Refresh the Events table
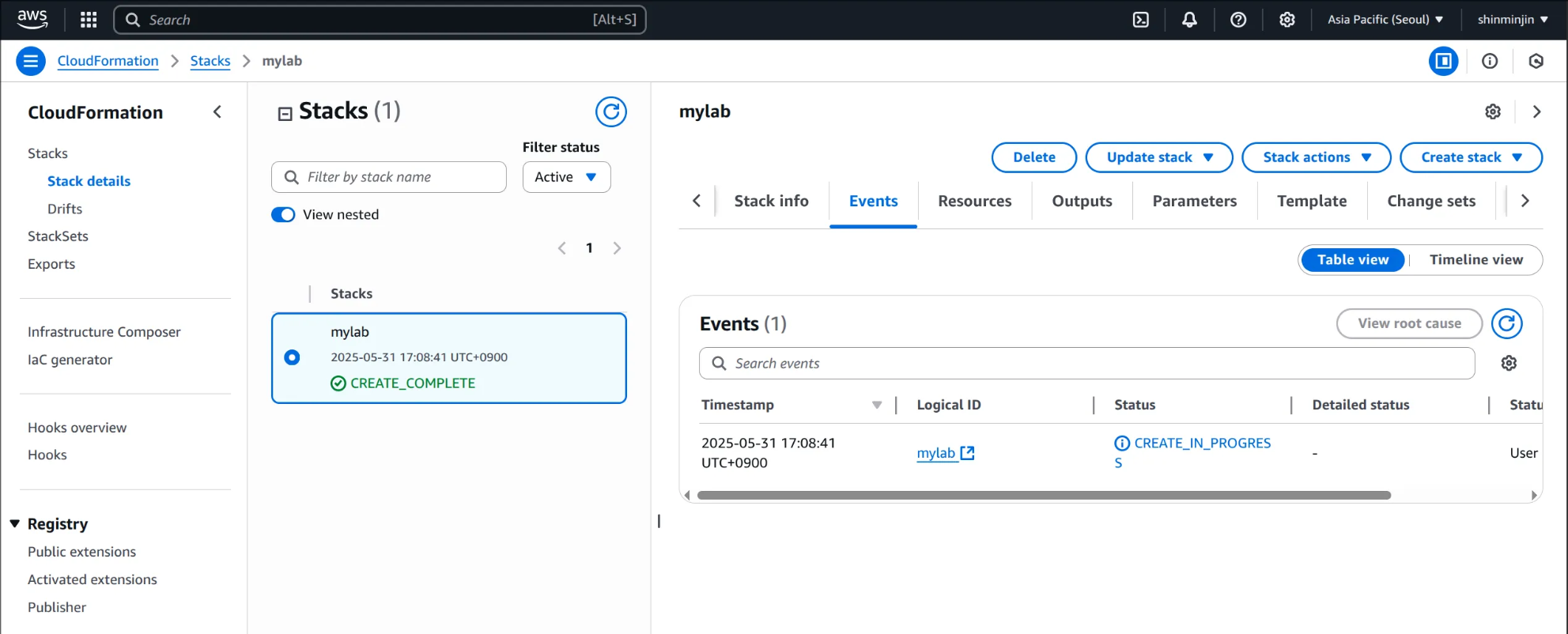 point(1507,323)
